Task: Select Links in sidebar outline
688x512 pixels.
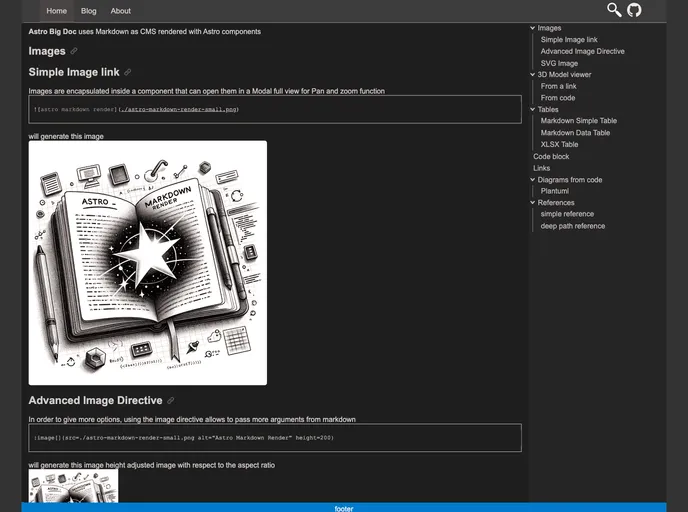Action: coord(541,168)
